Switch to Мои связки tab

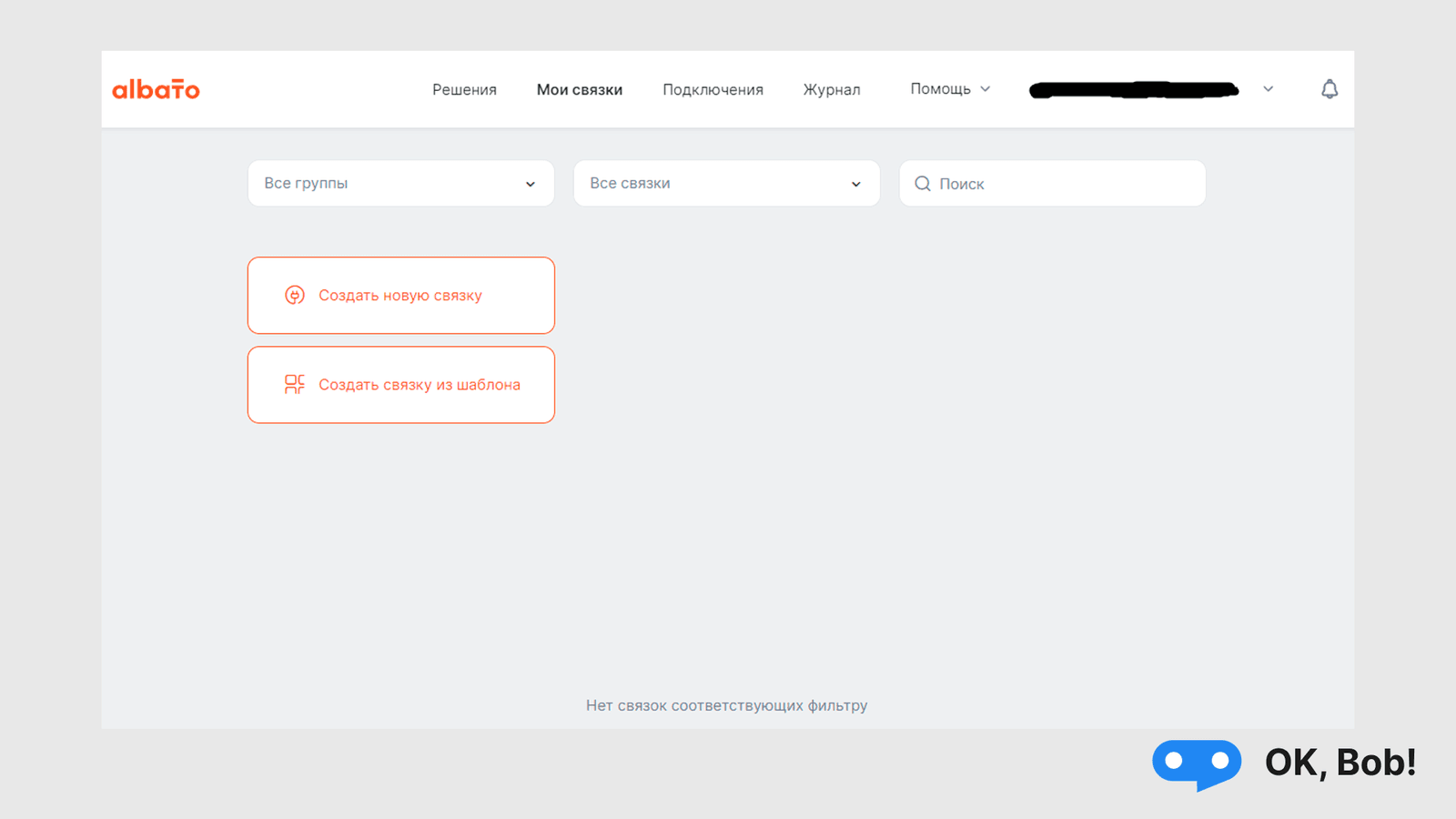tap(579, 89)
